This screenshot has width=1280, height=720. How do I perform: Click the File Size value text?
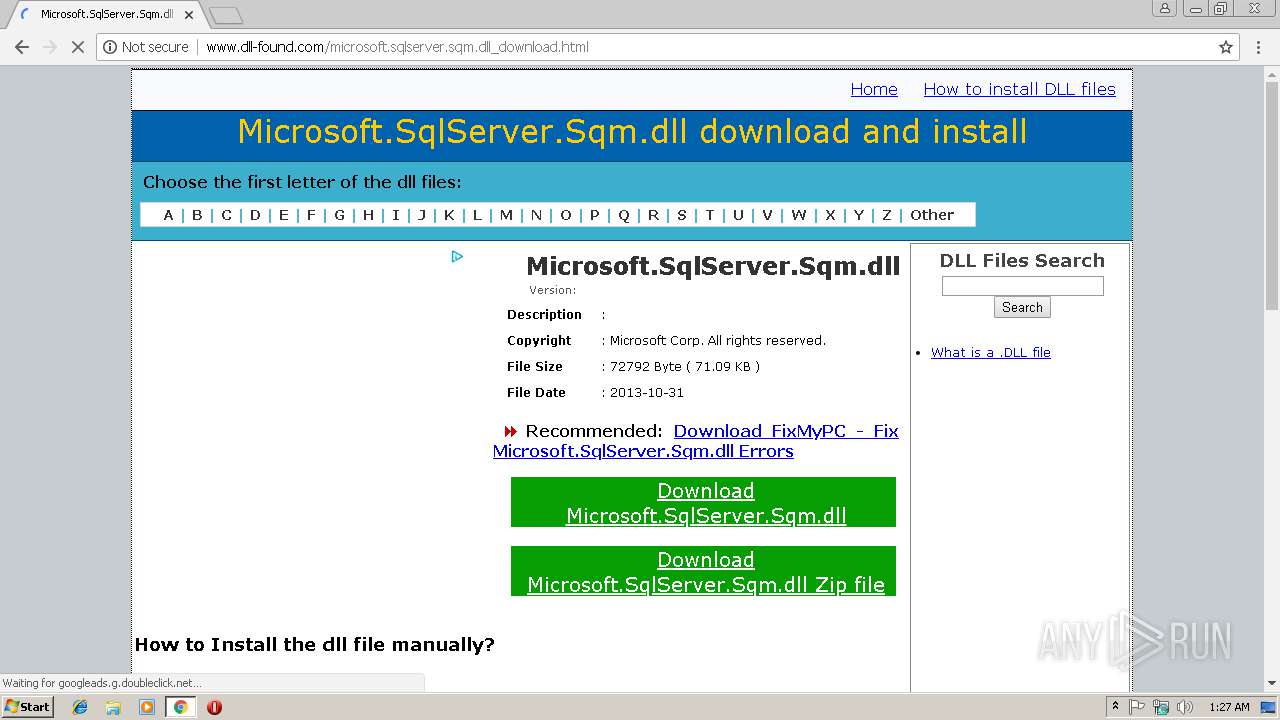pyautogui.click(x=685, y=367)
